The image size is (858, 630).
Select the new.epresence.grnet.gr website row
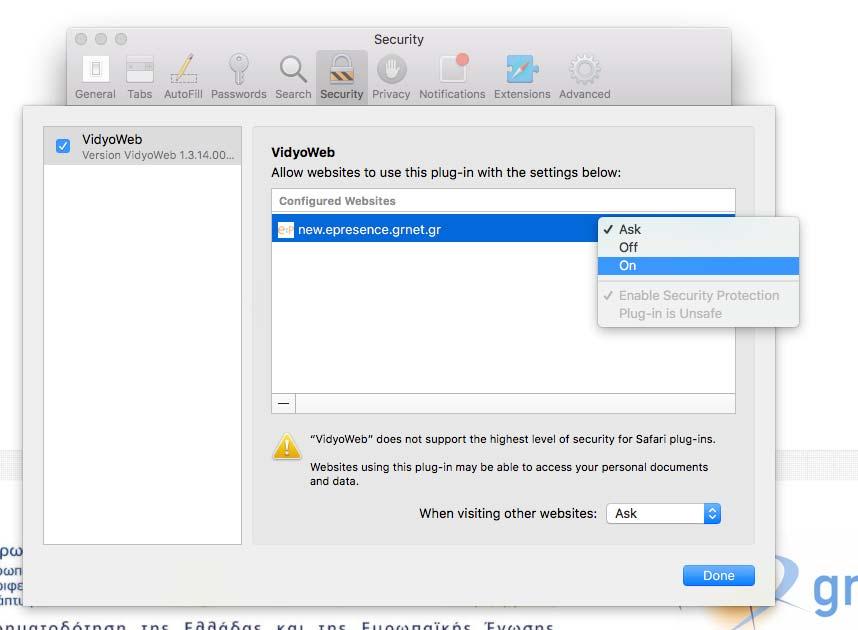point(434,229)
